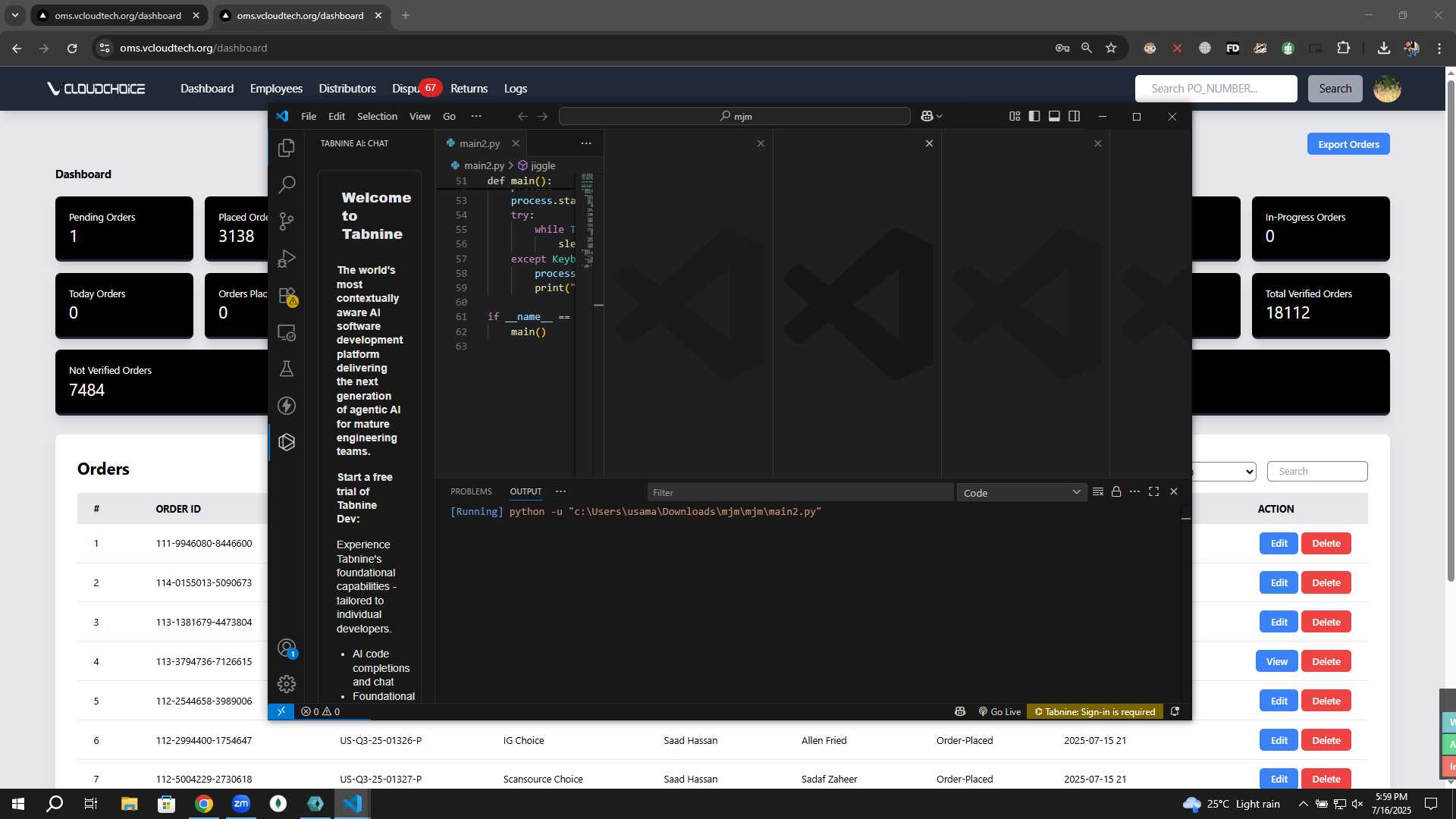Focus the output Filter input field
Screen dimensions: 1456x819
[x=800, y=493]
